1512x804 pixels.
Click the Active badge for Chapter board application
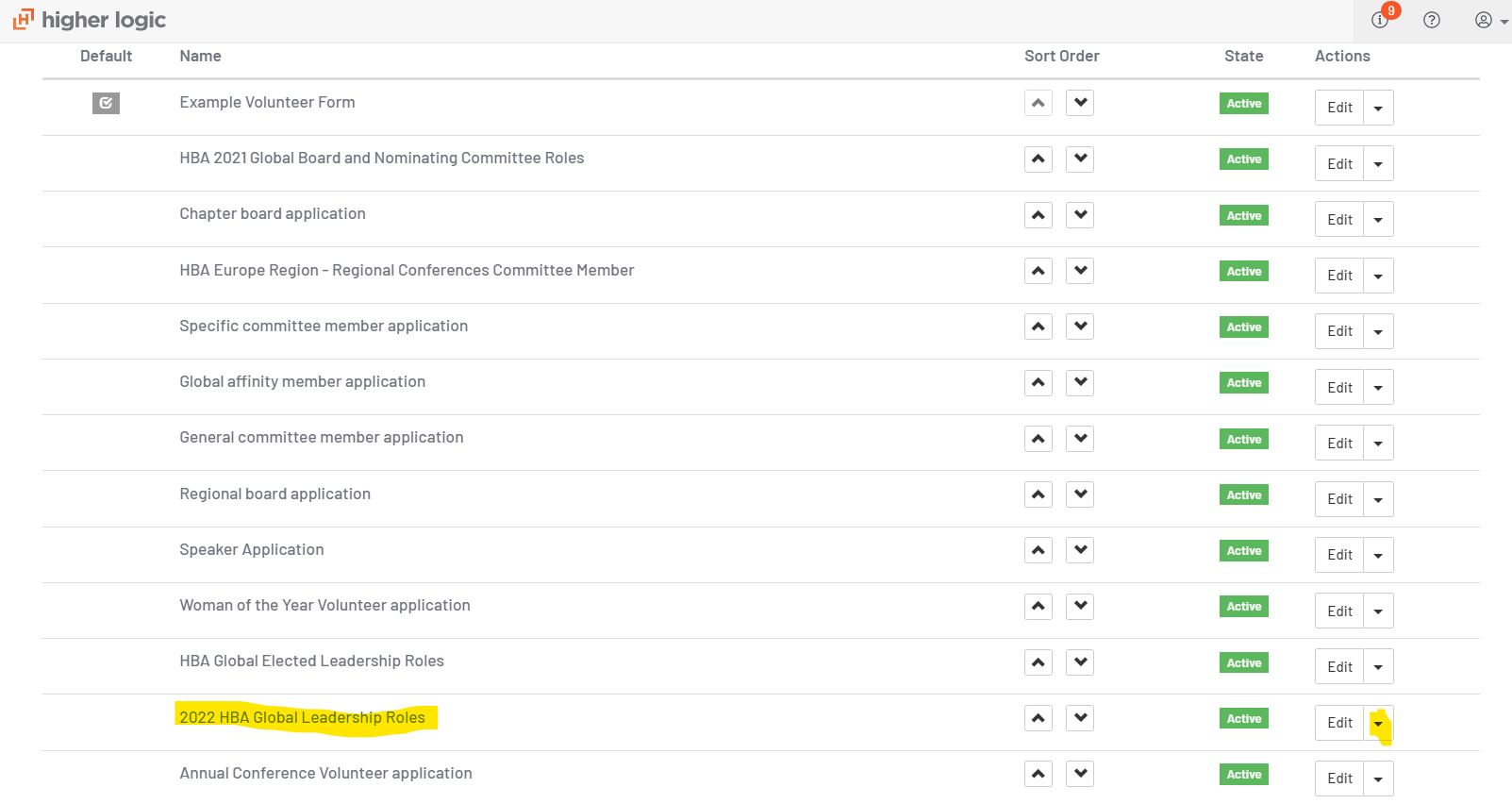point(1244,216)
